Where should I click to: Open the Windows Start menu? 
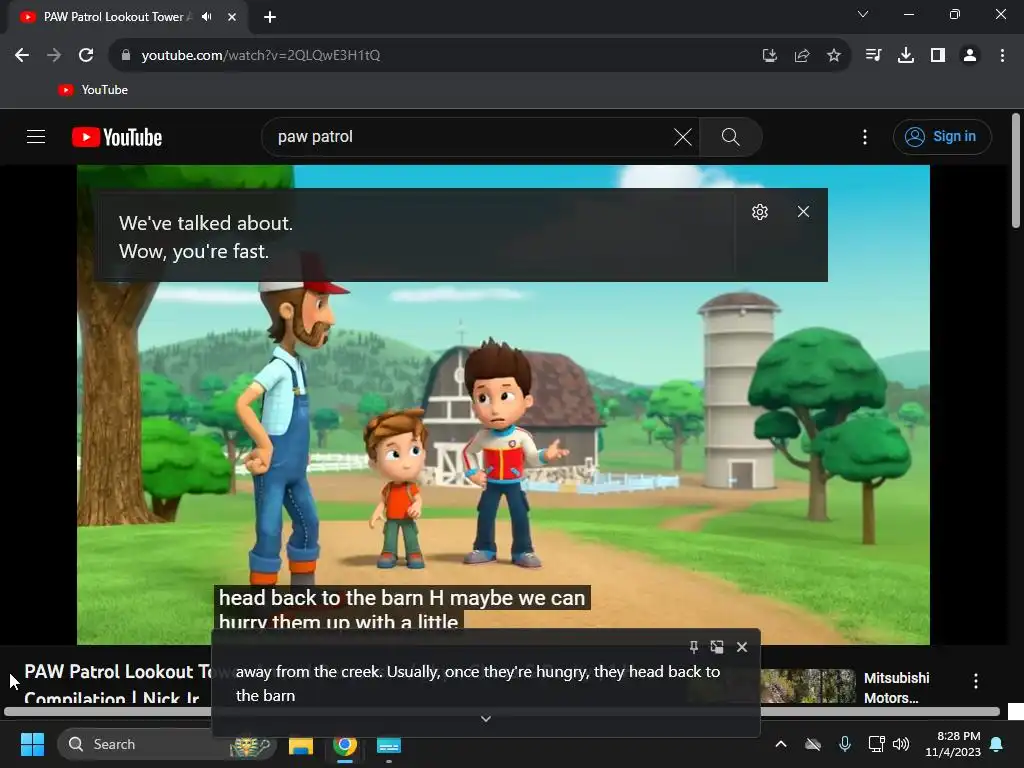[x=32, y=744]
